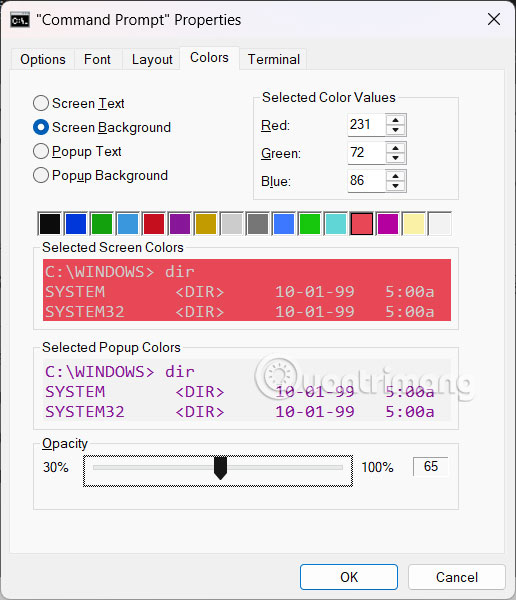Switch to the Layout tab
Viewport: 516px width, 600px height.
click(x=152, y=59)
